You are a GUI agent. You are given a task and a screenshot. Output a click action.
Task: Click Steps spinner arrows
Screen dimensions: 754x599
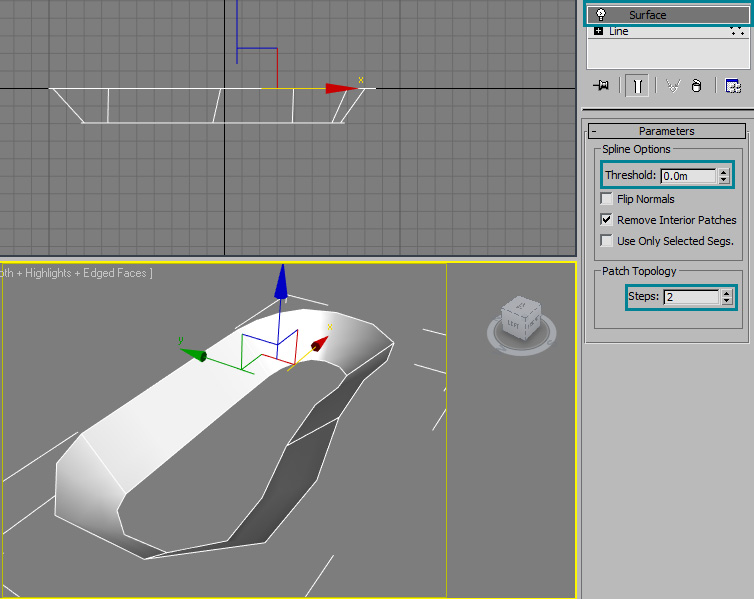coord(726,297)
